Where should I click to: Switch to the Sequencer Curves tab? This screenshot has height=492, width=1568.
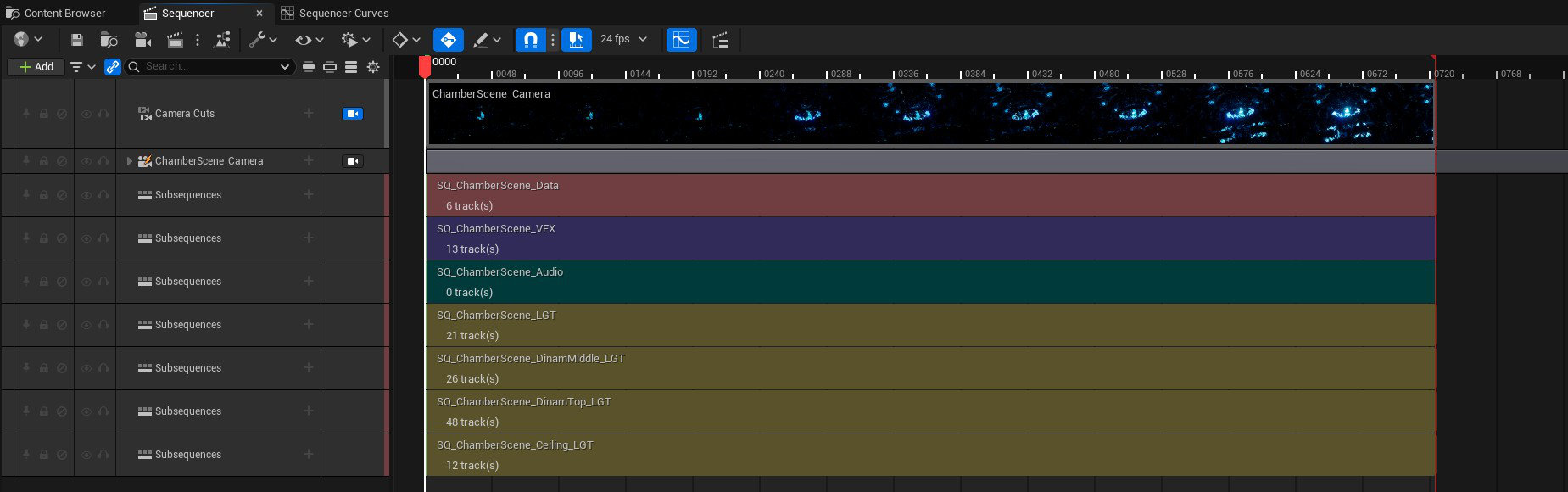[335, 13]
